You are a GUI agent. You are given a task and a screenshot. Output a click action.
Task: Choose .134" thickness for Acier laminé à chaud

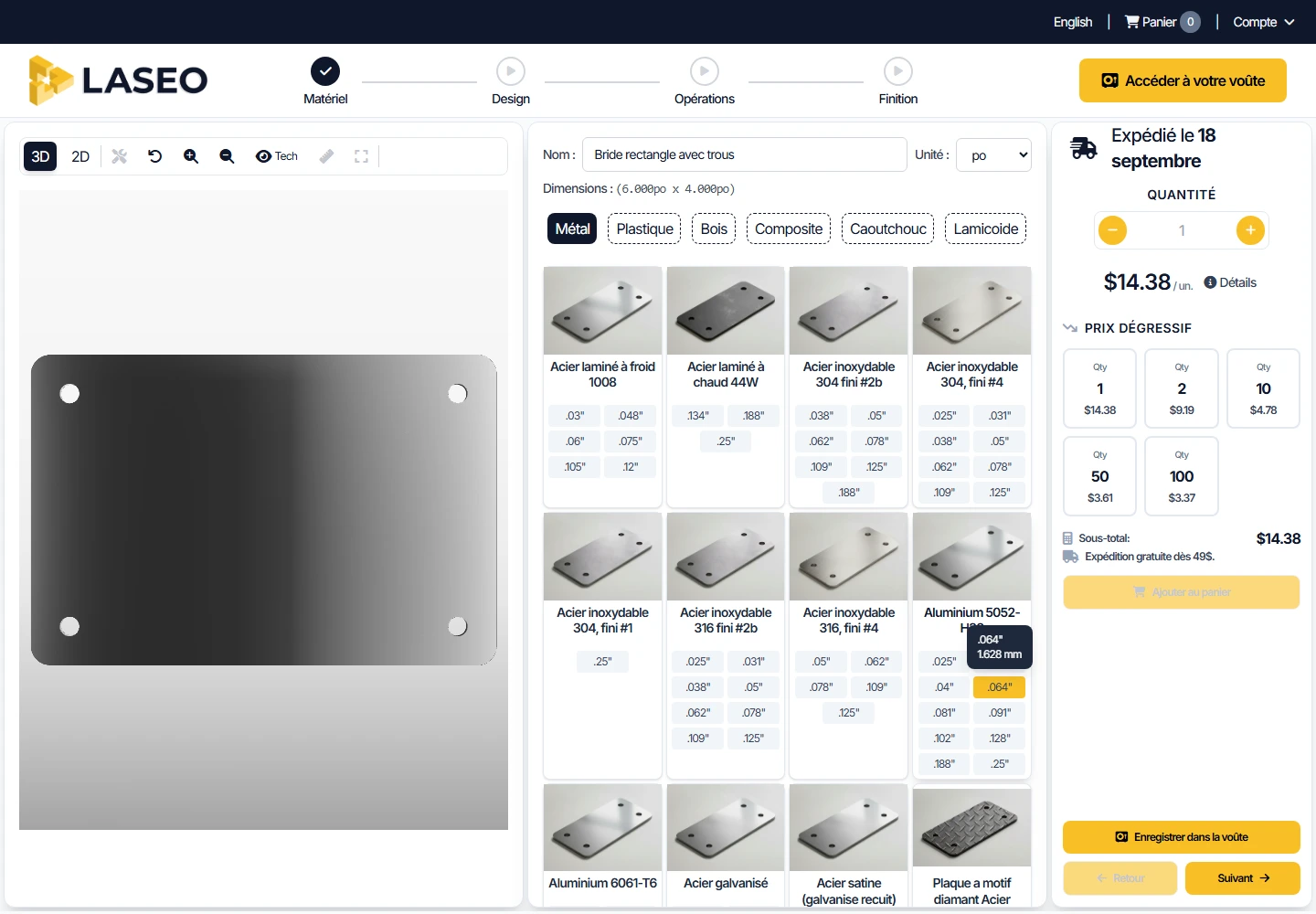coord(698,416)
